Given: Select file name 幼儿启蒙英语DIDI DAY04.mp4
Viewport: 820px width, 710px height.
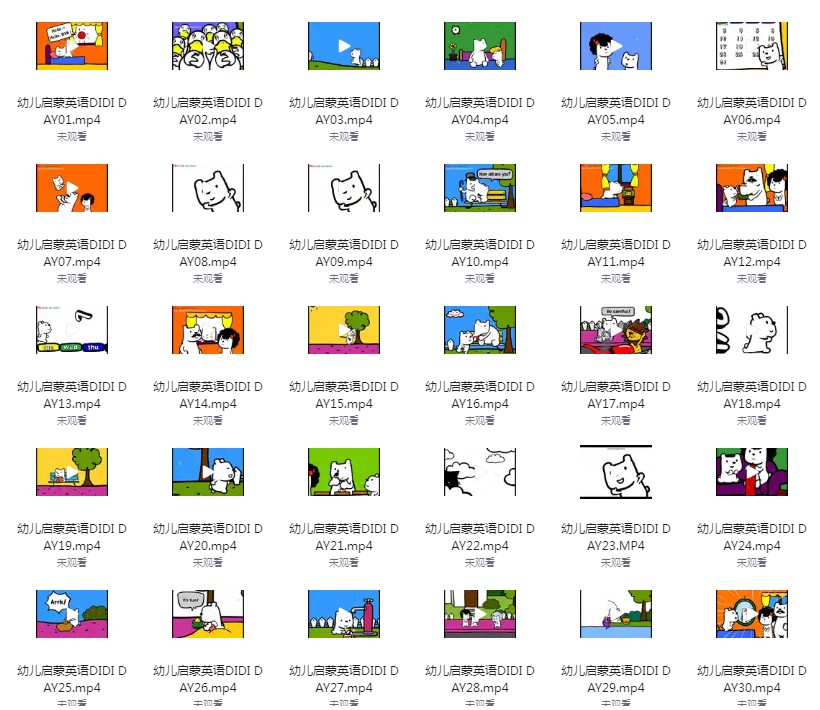Looking at the screenshot, I should 480,111.
